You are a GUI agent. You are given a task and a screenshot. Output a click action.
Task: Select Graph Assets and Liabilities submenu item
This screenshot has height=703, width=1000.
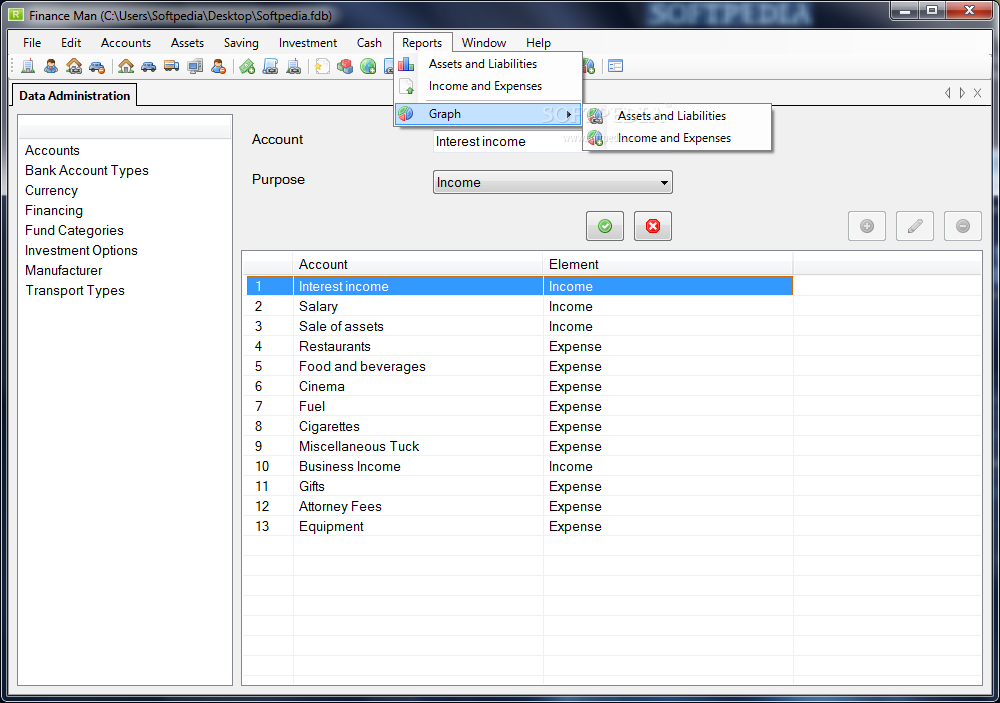677,116
